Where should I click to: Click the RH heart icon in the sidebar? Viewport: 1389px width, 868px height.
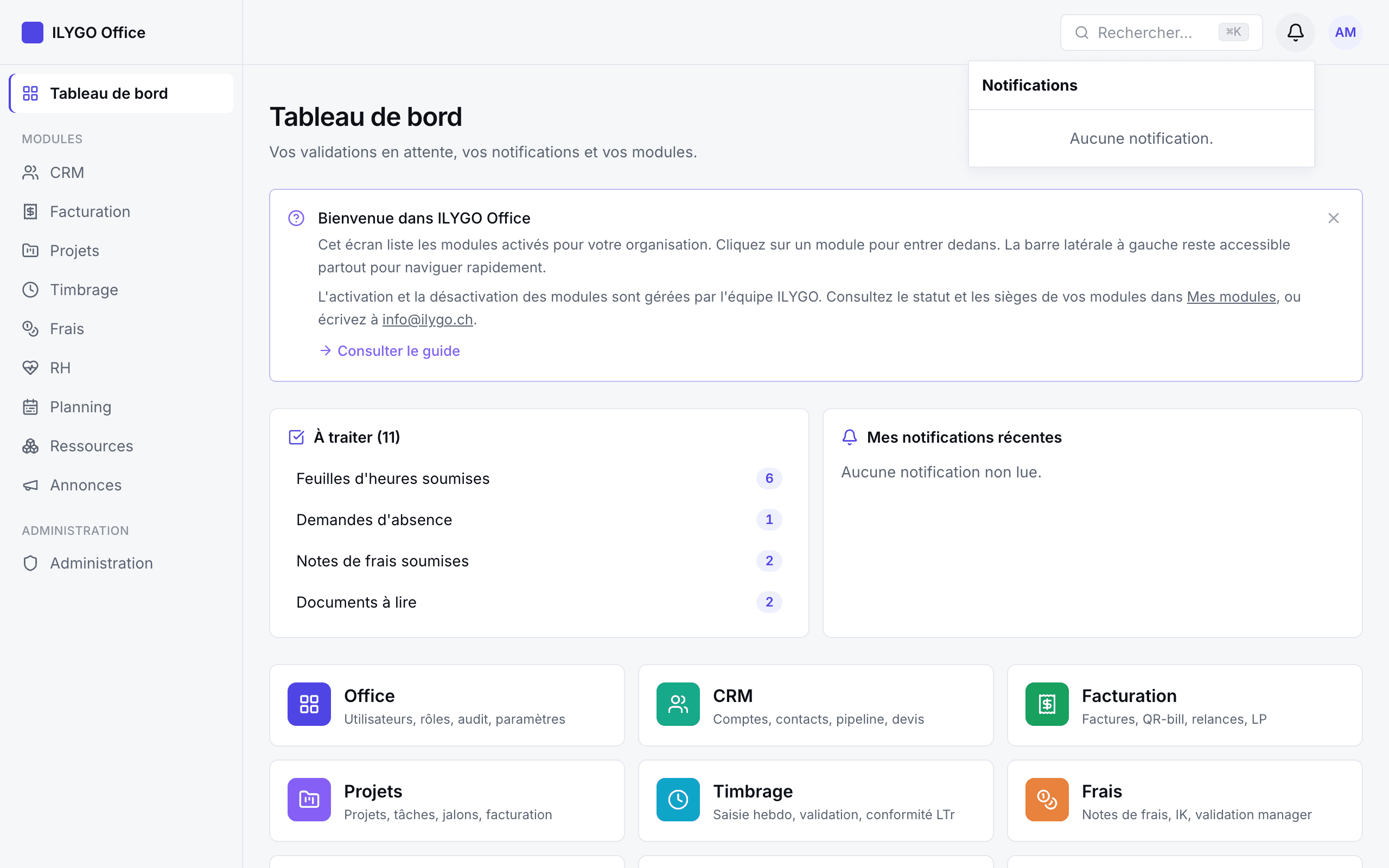30,368
